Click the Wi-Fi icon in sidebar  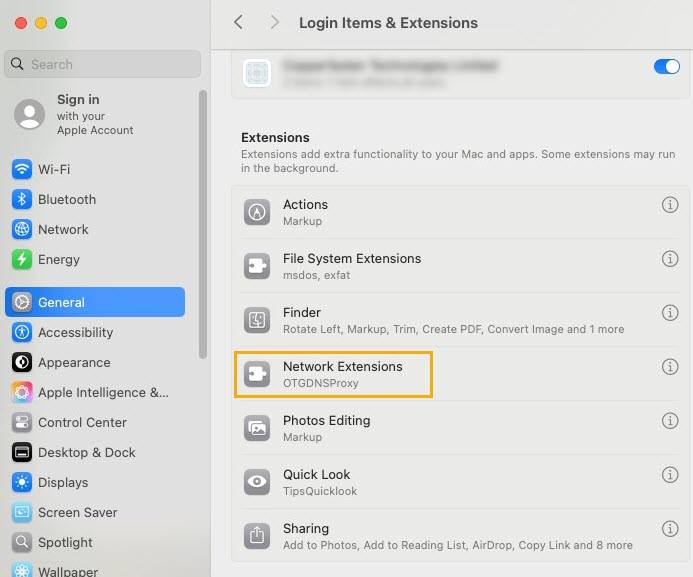22,170
